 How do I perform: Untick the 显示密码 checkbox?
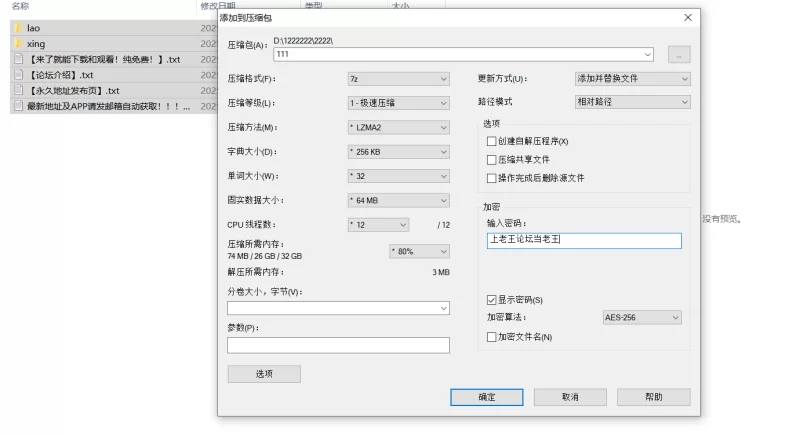(491, 300)
